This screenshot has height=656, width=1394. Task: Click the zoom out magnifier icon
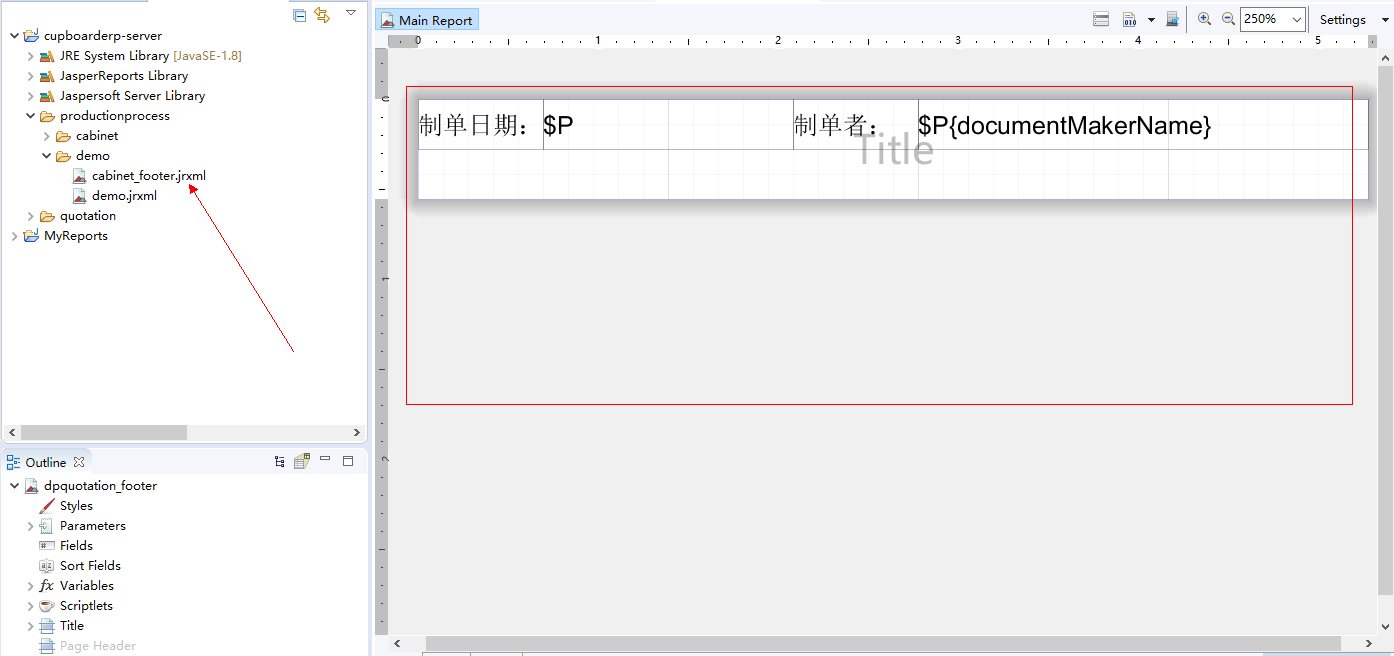[x=1228, y=19]
